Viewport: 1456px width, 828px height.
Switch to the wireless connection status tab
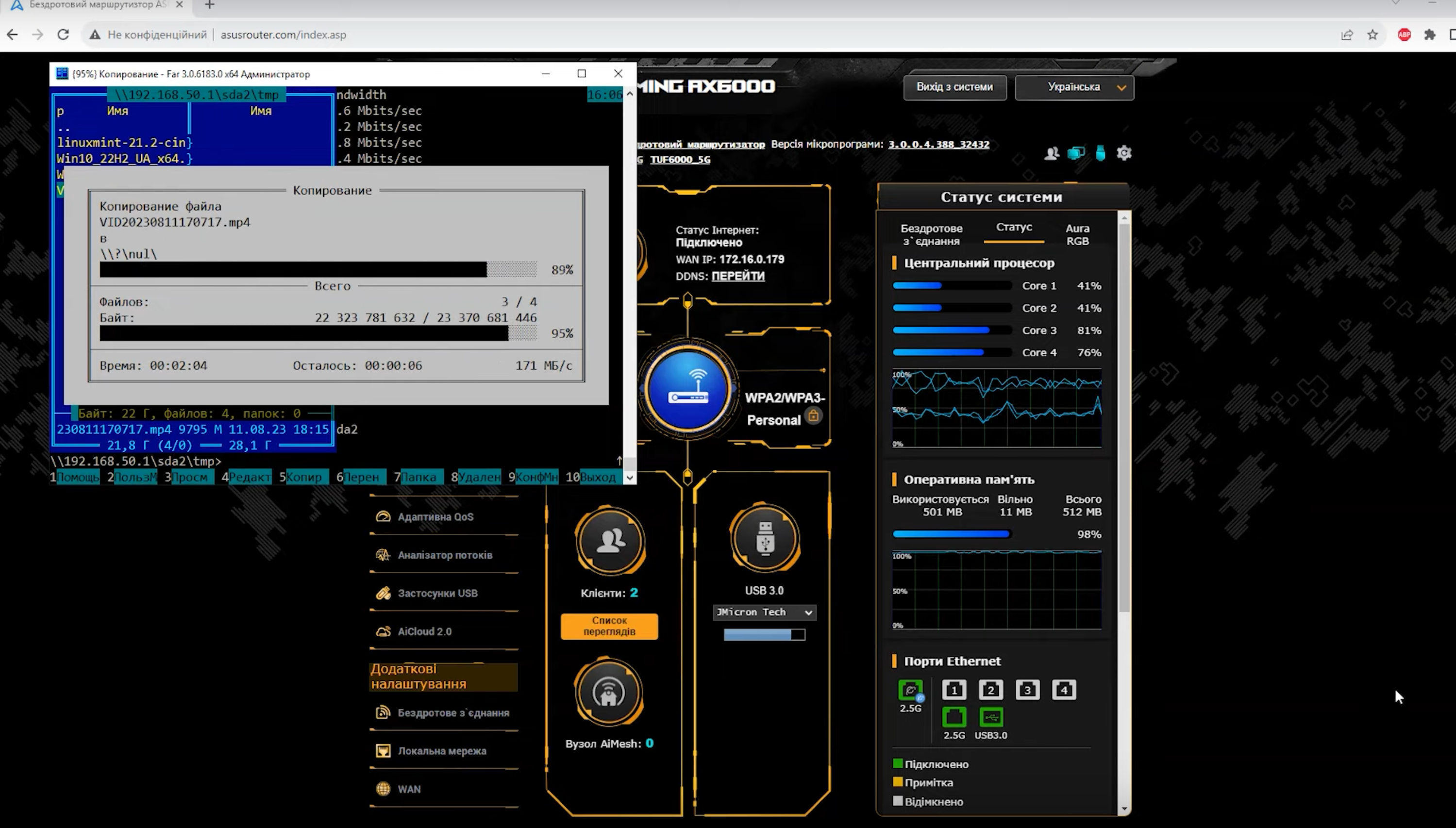[931, 234]
